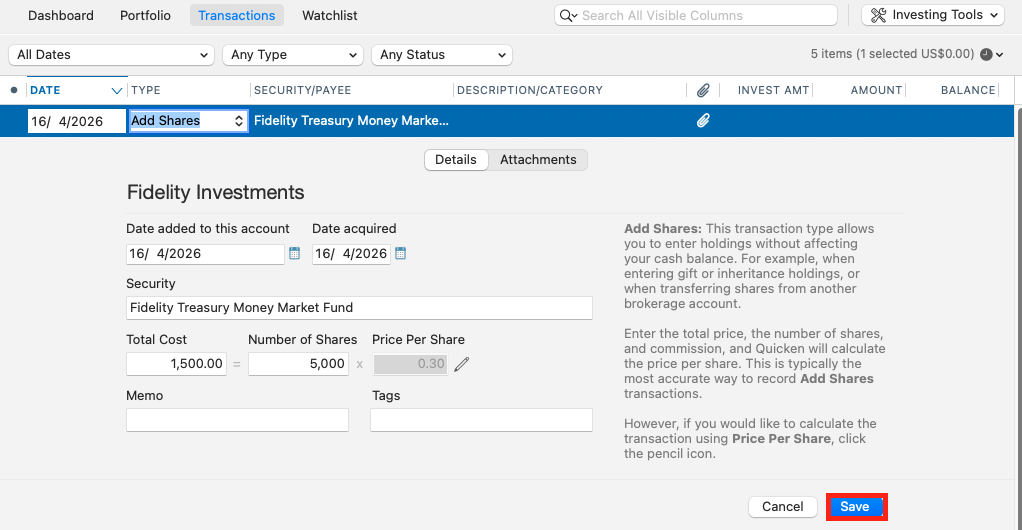The width and height of the screenshot is (1022, 530).
Task: Click the Memo input field
Action: point(237,420)
